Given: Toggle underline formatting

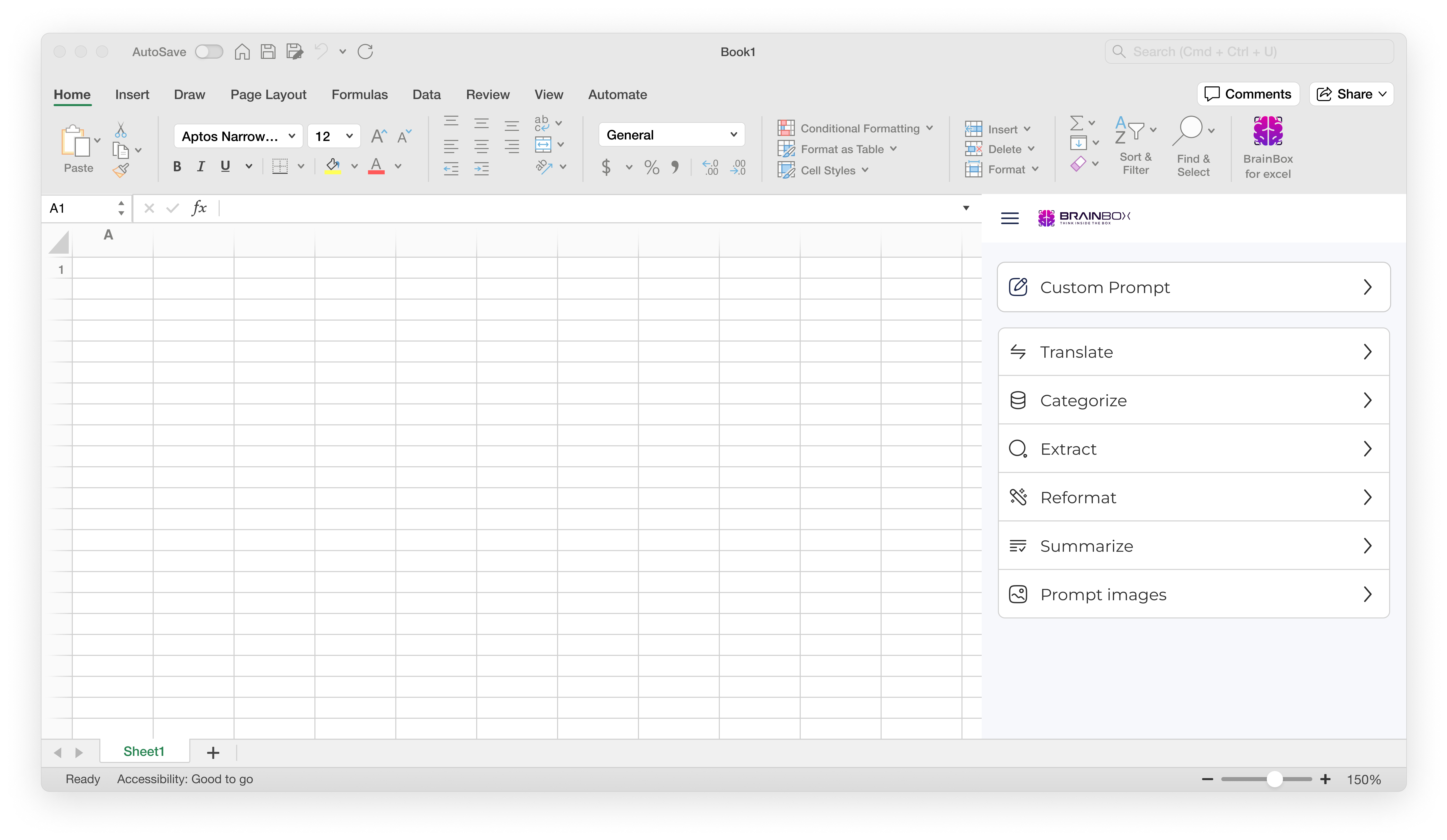Looking at the screenshot, I should [225, 166].
